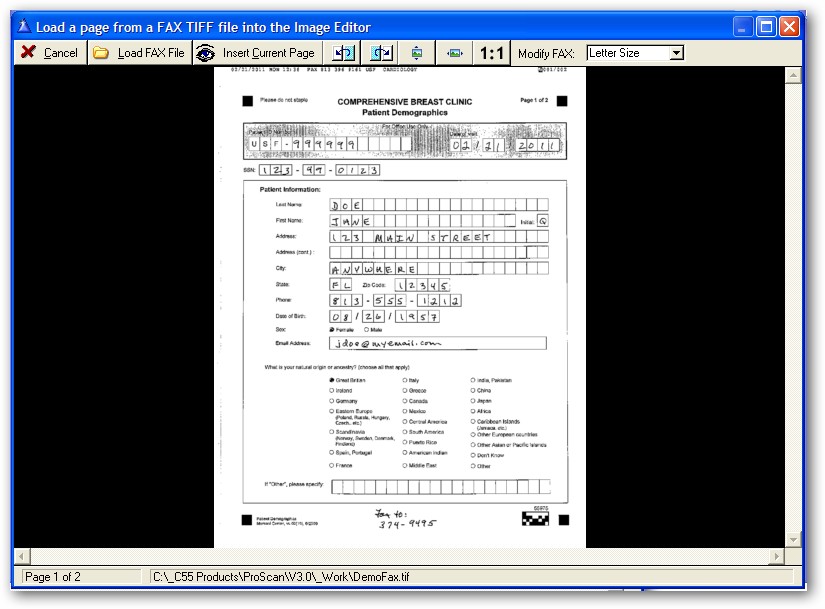Click the vertical-arrows fit height icon
This screenshot has width=825, height=609.
point(417,53)
